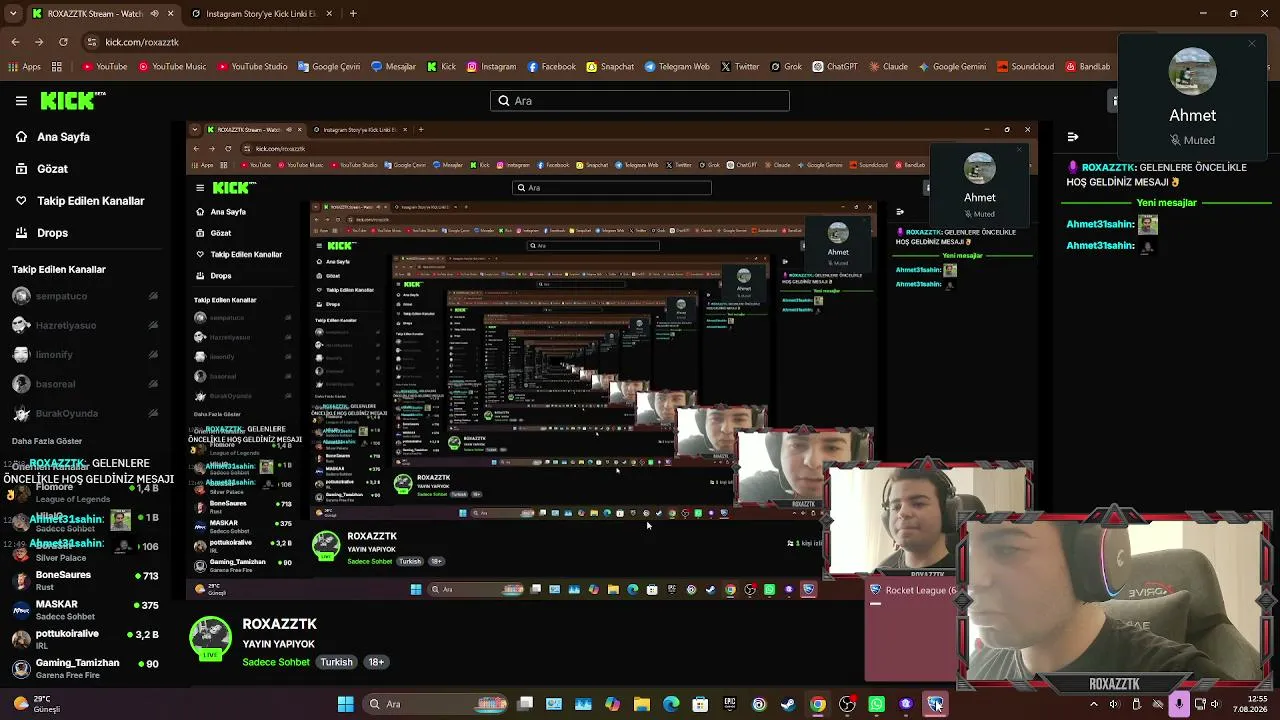Open the YouTube Music bookmark

(x=172, y=67)
